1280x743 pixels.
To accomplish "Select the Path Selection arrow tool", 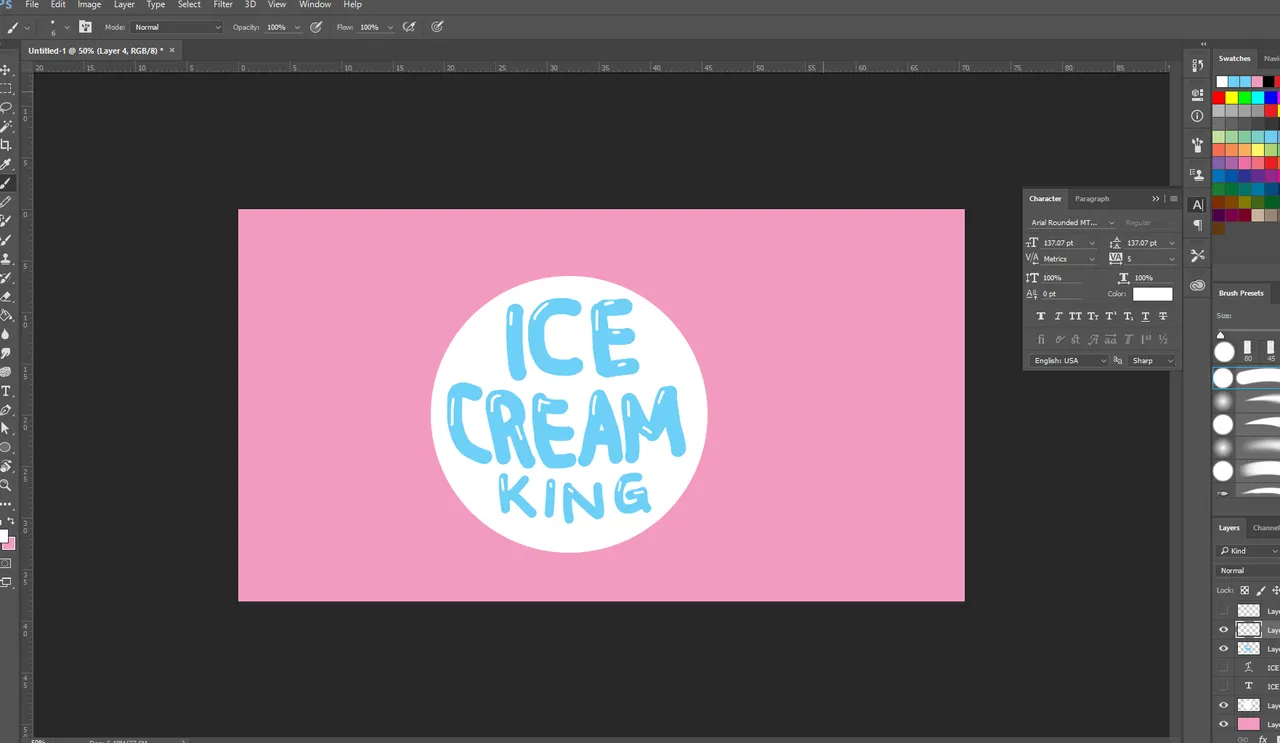I will click(x=6, y=429).
